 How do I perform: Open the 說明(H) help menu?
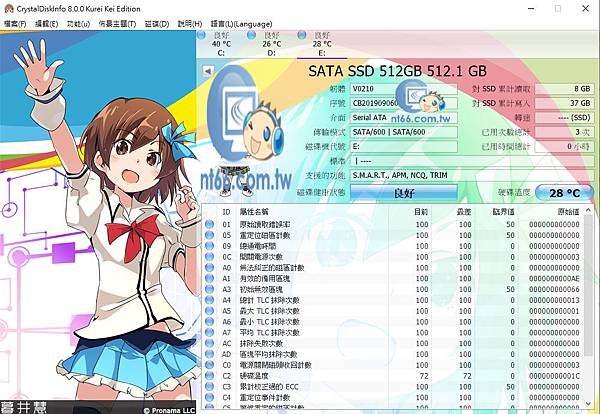pos(190,24)
